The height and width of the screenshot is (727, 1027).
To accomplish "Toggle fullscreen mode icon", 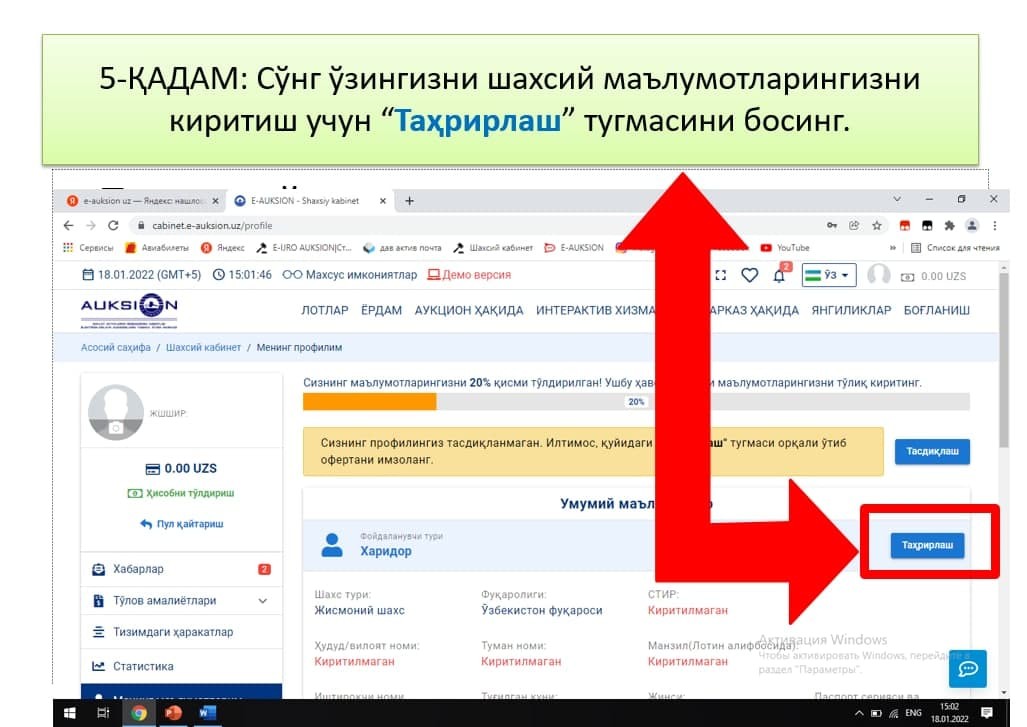I will (x=721, y=276).
